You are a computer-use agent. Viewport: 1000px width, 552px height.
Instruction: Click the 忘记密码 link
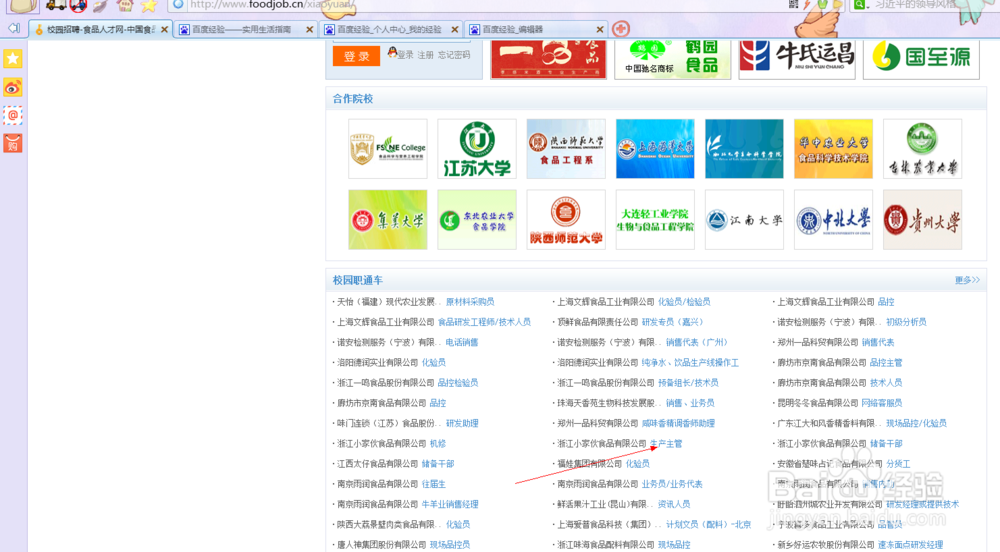click(x=454, y=55)
